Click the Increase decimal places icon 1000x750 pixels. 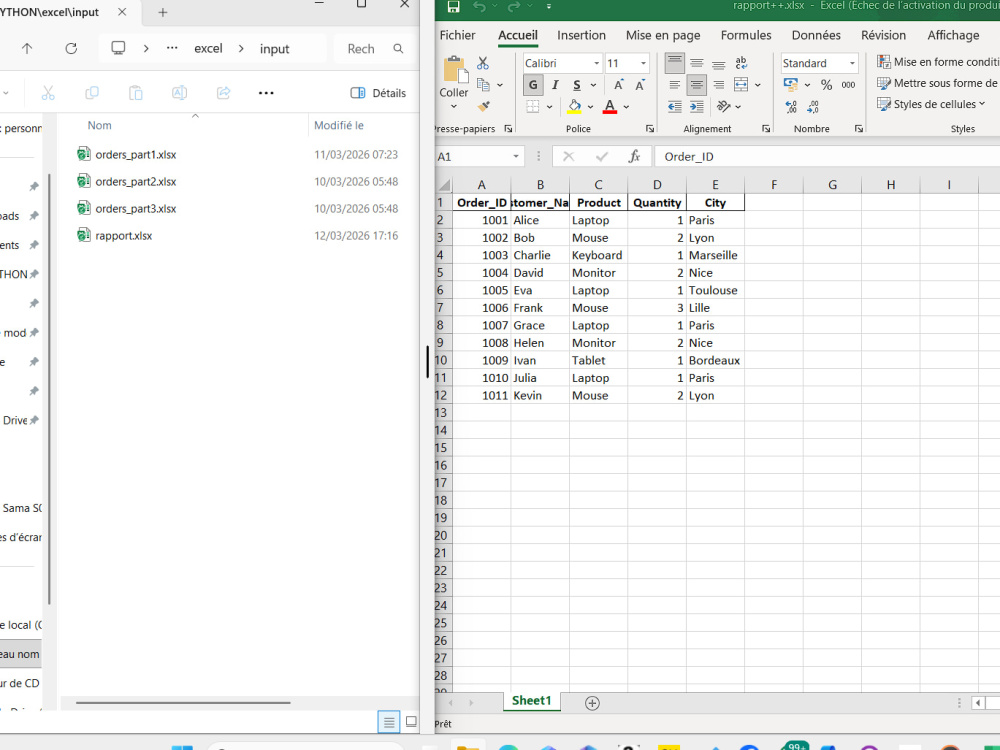pos(791,107)
